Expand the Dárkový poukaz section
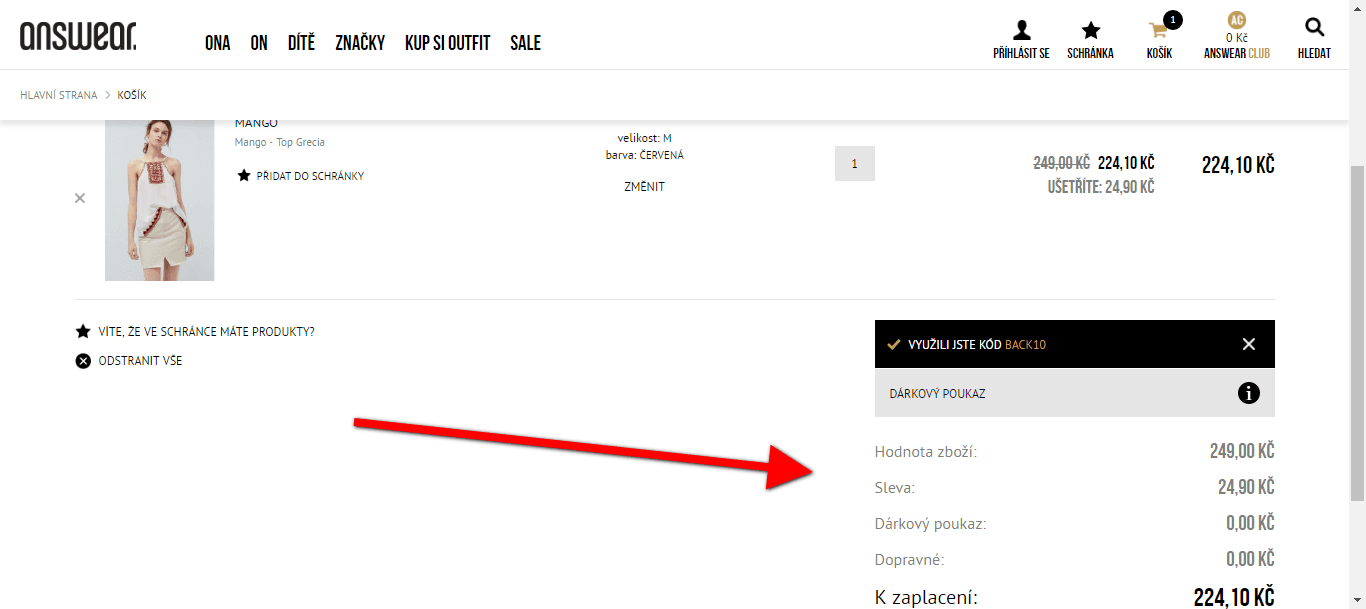The height and width of the screenshot is (609, 1366). click(x=1075, y=393)
